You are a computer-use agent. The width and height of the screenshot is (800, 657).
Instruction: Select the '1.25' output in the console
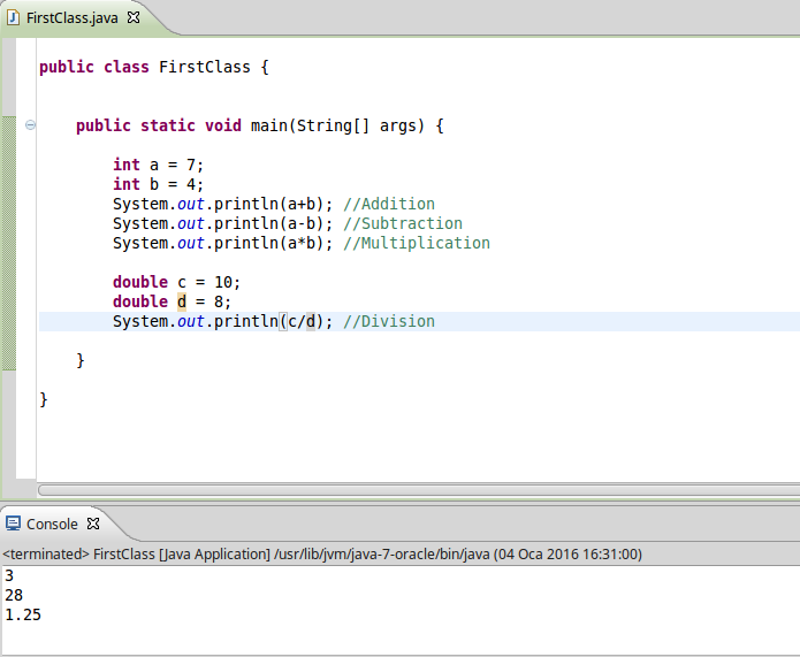tap(21, 615)
